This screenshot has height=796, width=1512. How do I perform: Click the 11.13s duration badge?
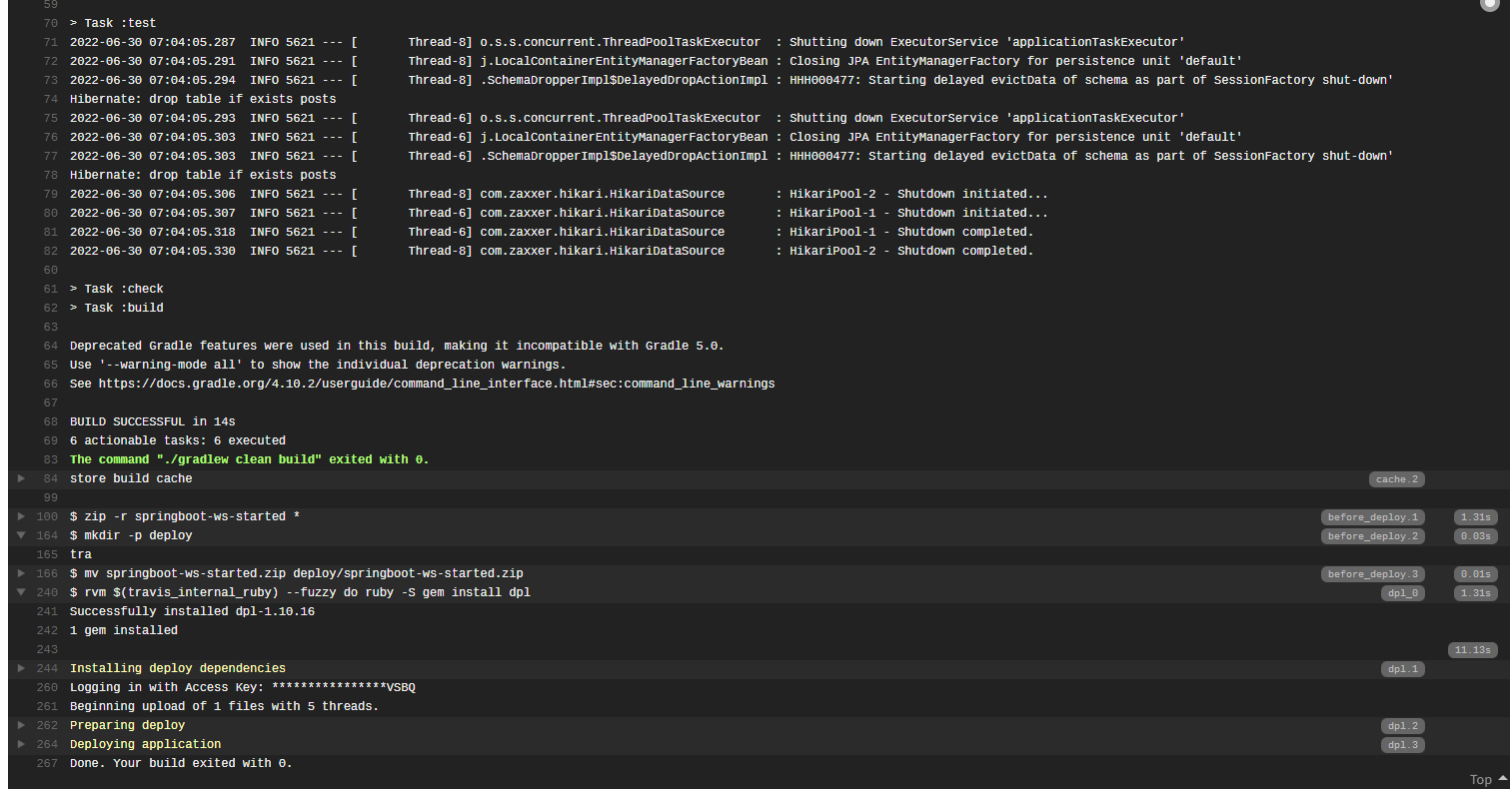tap(1473, 650)
